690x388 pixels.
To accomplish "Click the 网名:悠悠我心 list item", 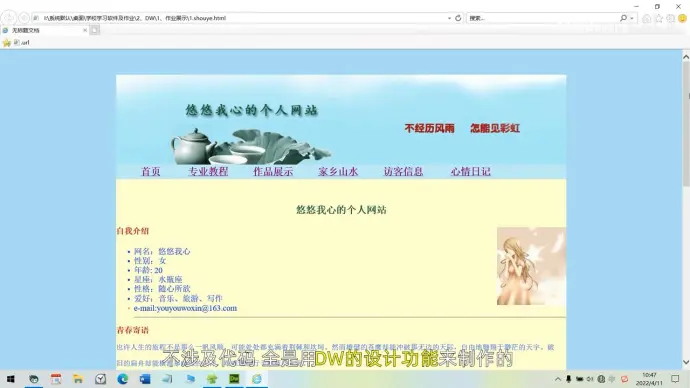I will pyautogui.click(x=162, y=252).
